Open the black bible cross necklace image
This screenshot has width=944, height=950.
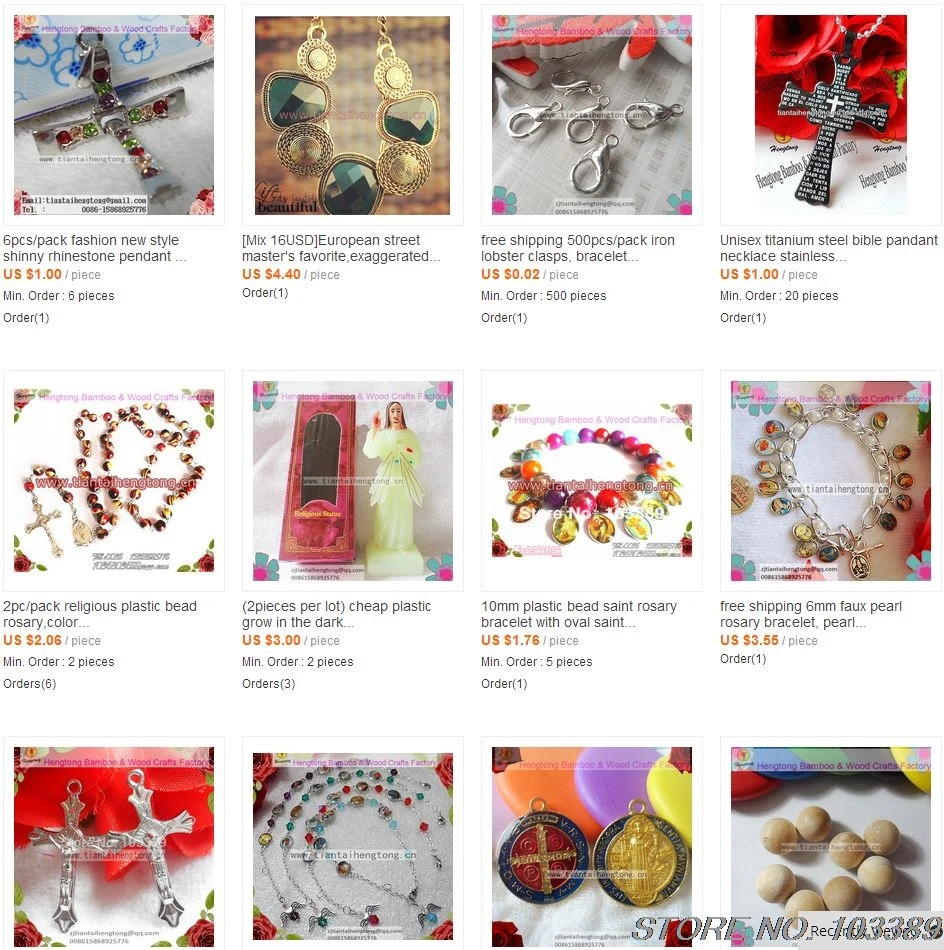coord(831,115)
